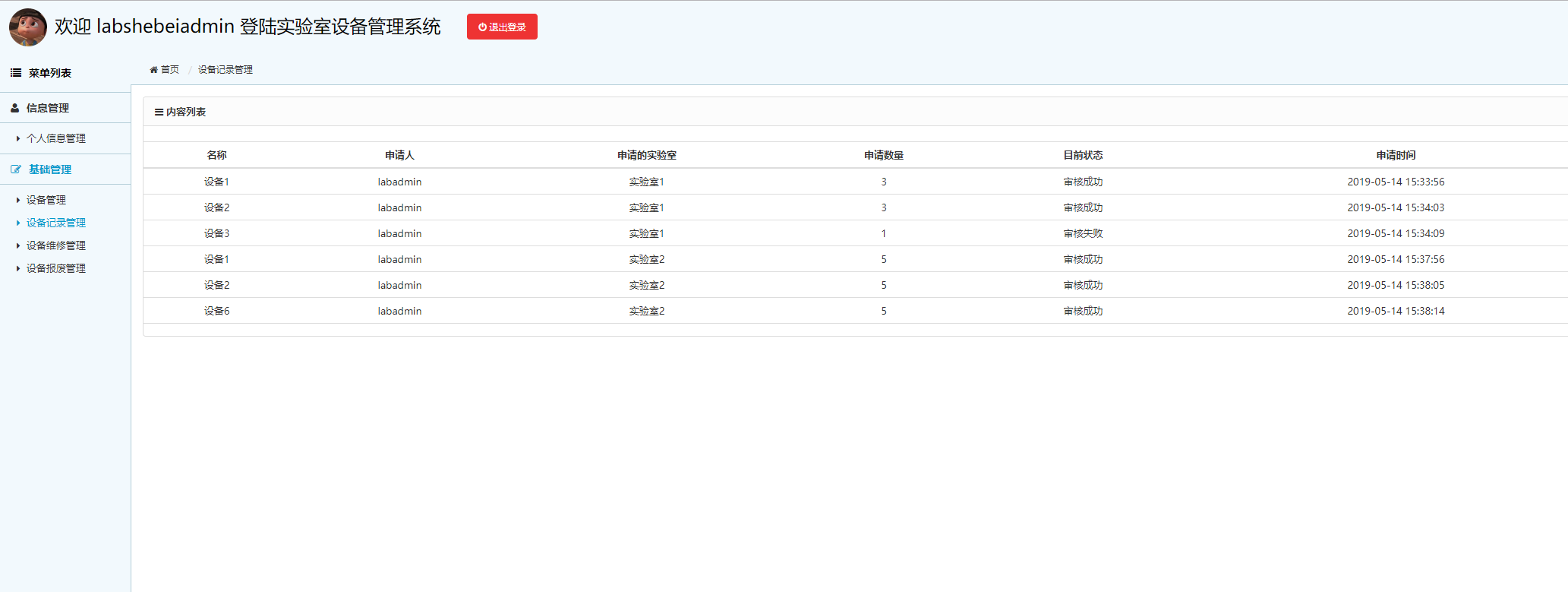Click the arrow before 设备维修管理

[x=18, y=245]
